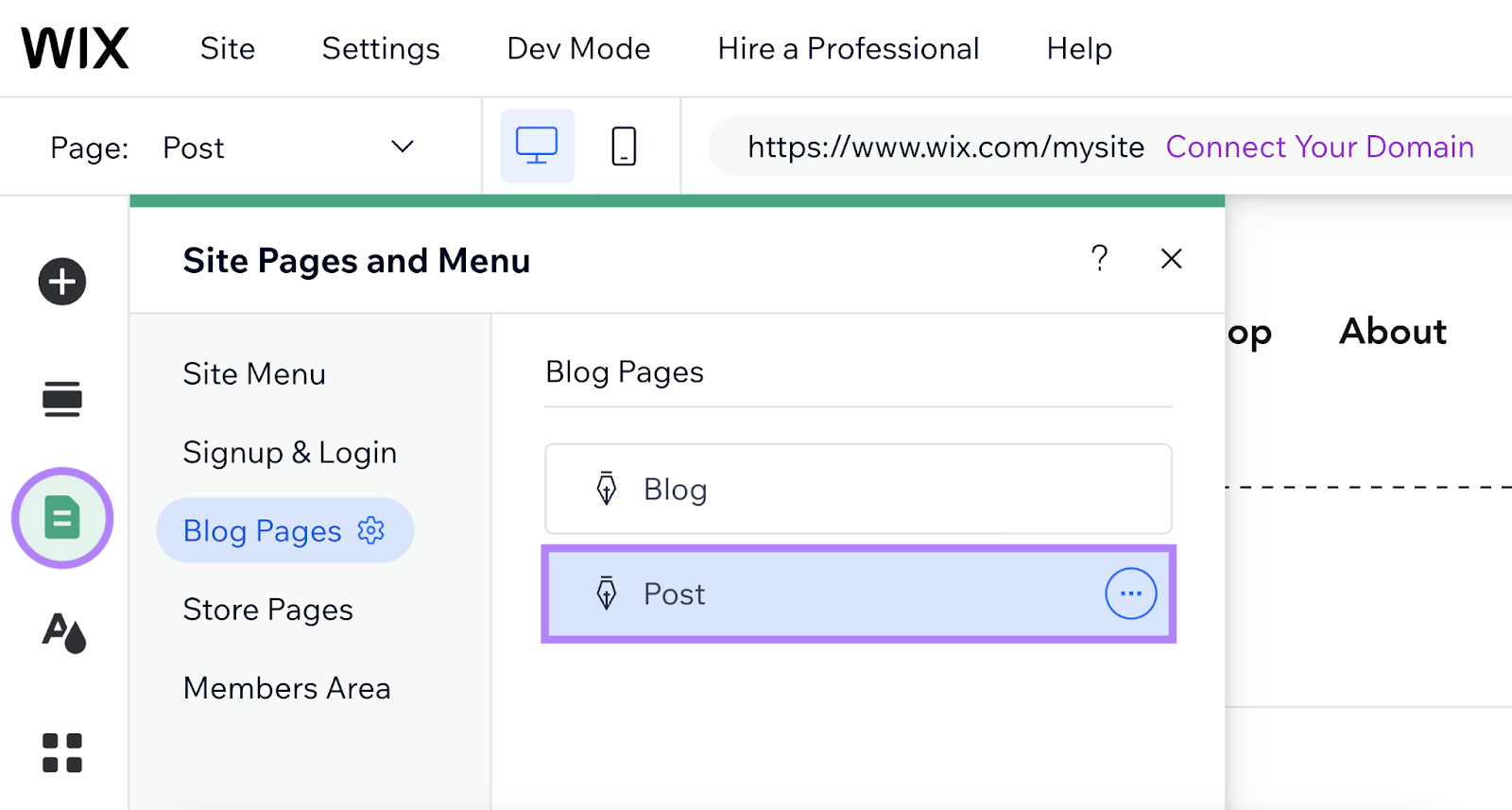Open the Post page more actions button

coord(1131,594)
